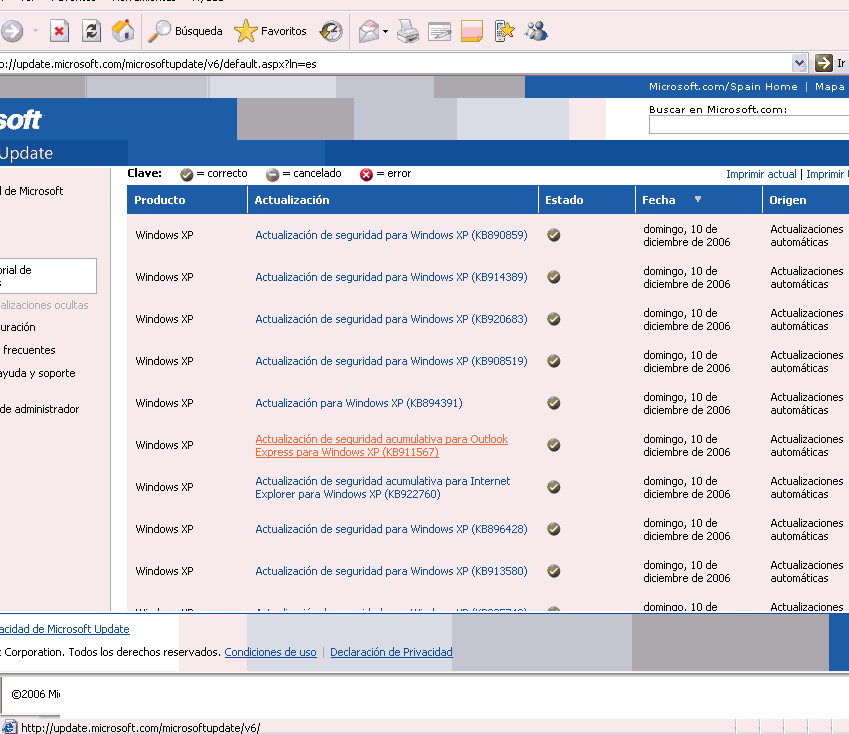This screenshot has height=734, width=849.
Task: Open Windows XP update KB894391 link
Action: tap(358, 403)
